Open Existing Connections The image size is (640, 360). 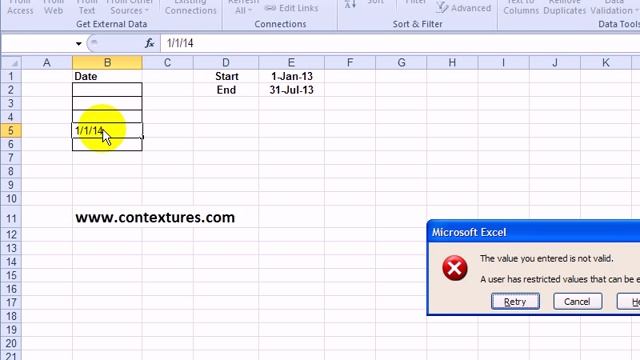click(191, 7)
